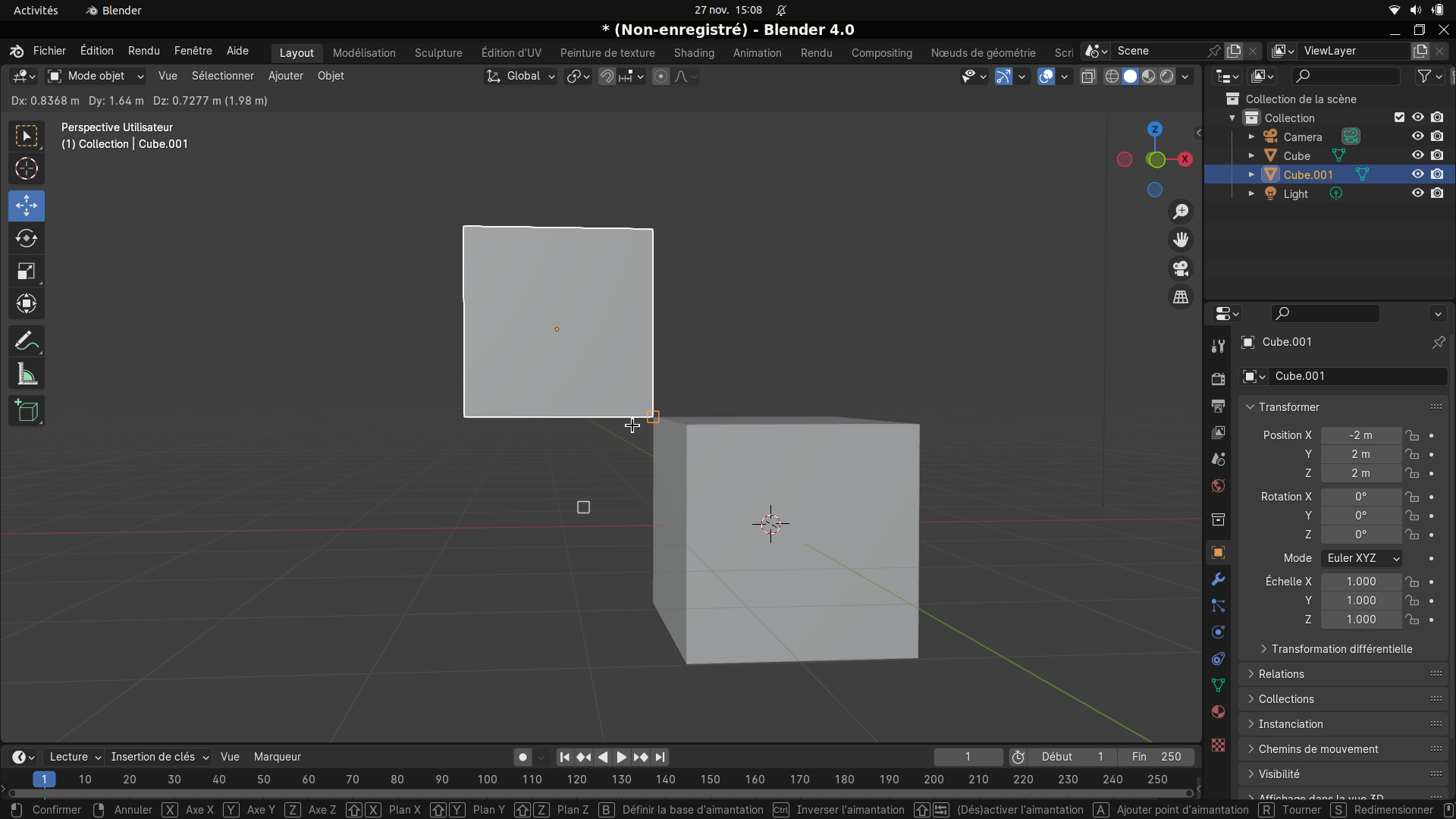Switch to the Sculpture workspace tab
The width and height of the screenshot is (1456, 819).
[x=438, y=53]
